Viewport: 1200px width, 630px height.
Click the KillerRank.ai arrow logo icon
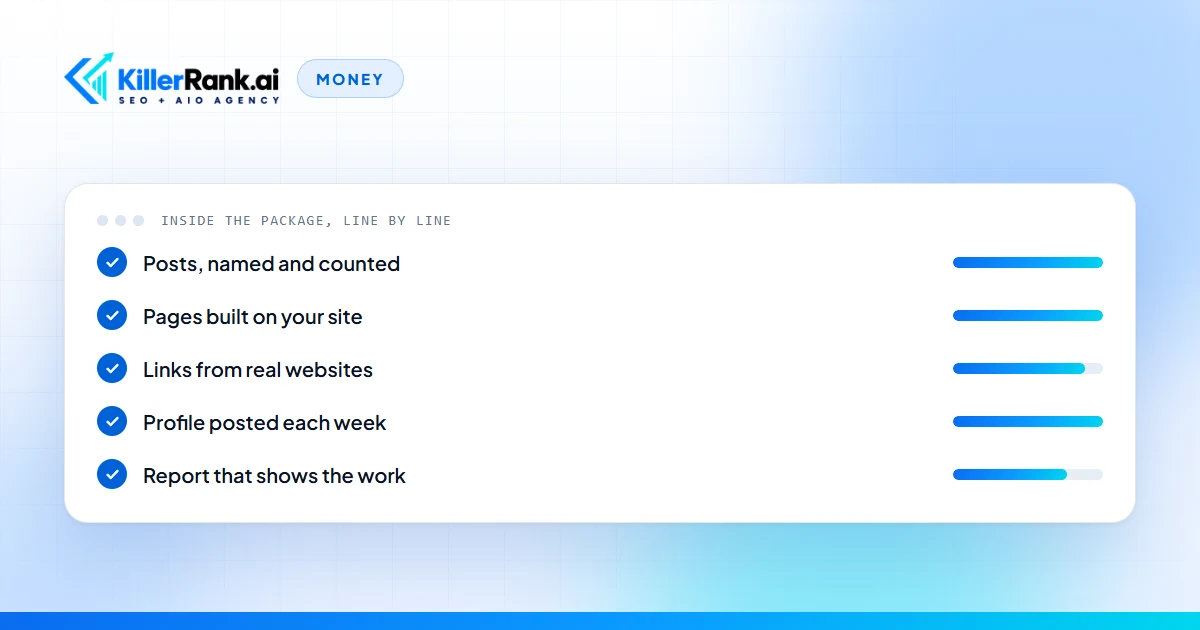[90, 78]
